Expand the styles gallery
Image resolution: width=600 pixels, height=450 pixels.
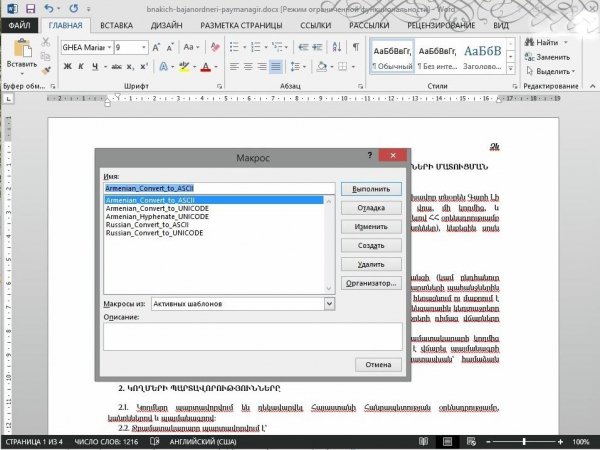click(511, 69)
